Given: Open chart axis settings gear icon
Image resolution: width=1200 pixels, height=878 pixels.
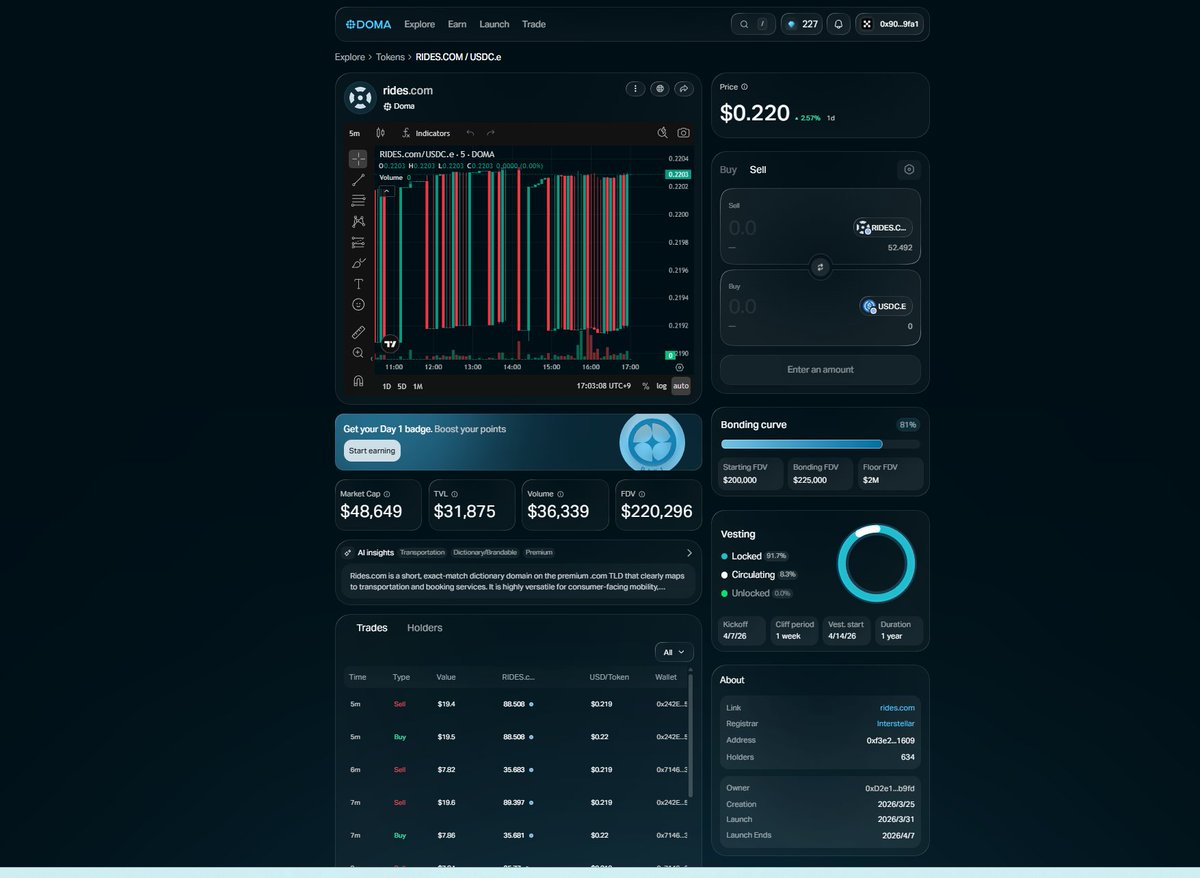Looking at the screenshot, I should [680, 367].
